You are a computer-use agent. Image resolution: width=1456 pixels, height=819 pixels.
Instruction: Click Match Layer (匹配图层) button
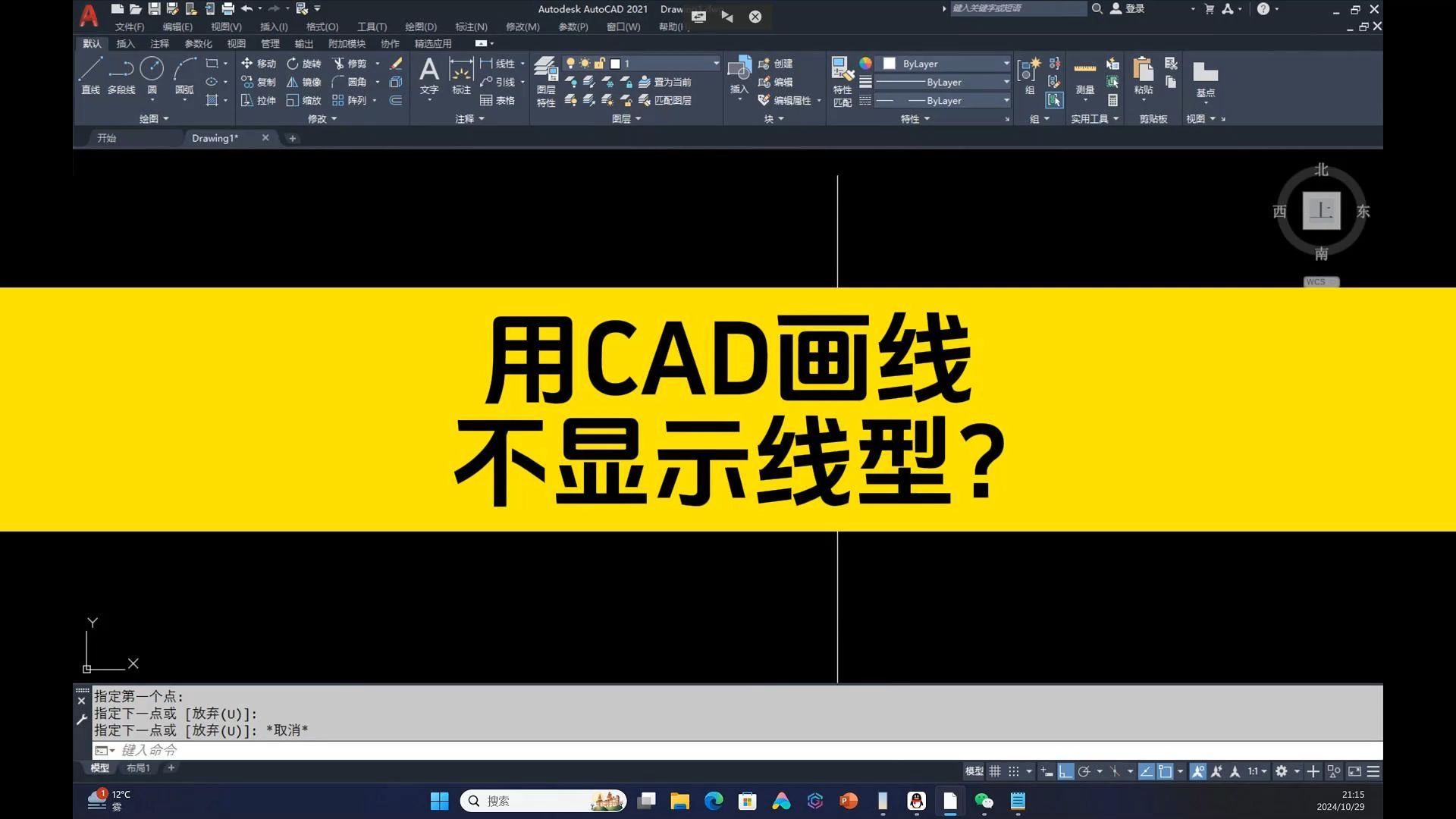[x=665, y=100]
